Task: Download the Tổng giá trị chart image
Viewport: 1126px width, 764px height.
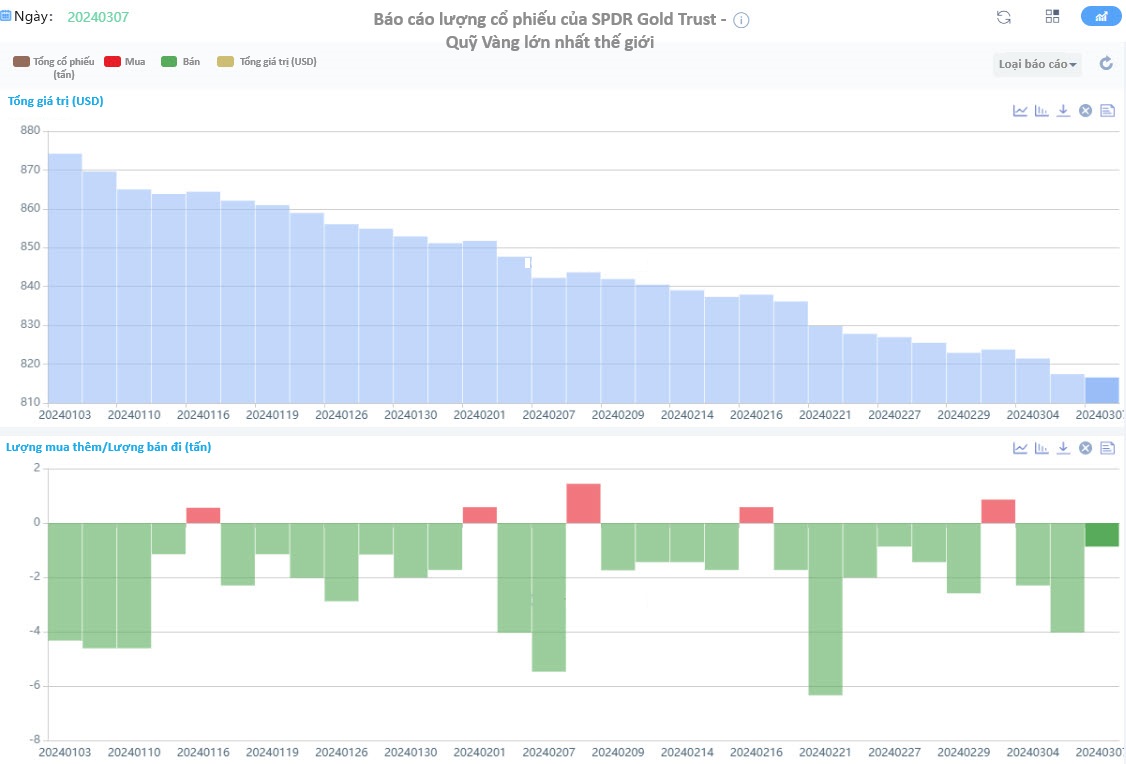Action: (1064, 111)
